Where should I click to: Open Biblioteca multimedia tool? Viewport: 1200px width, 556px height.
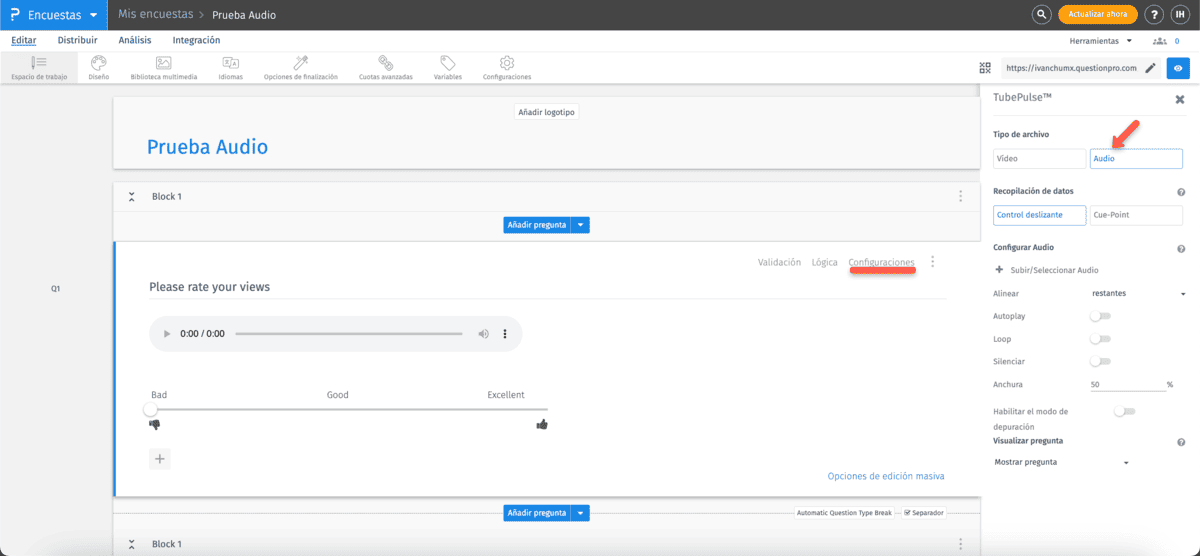pos(164,68)
